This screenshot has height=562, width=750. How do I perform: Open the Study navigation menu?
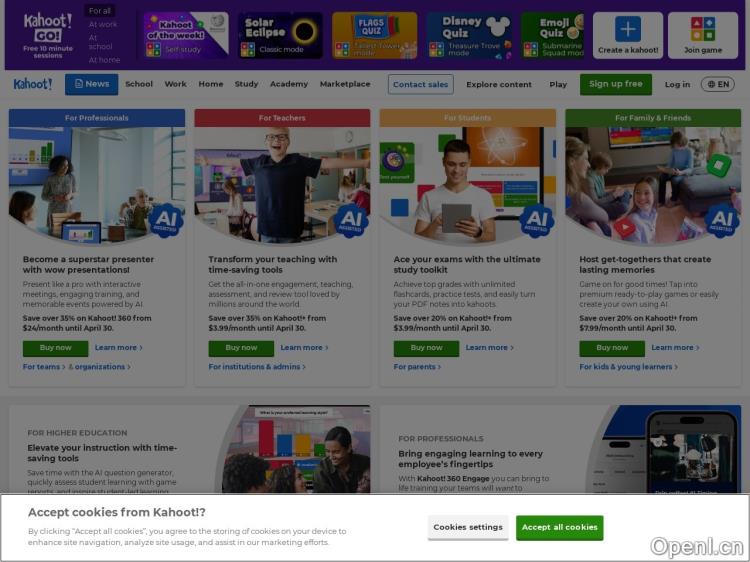246,84
